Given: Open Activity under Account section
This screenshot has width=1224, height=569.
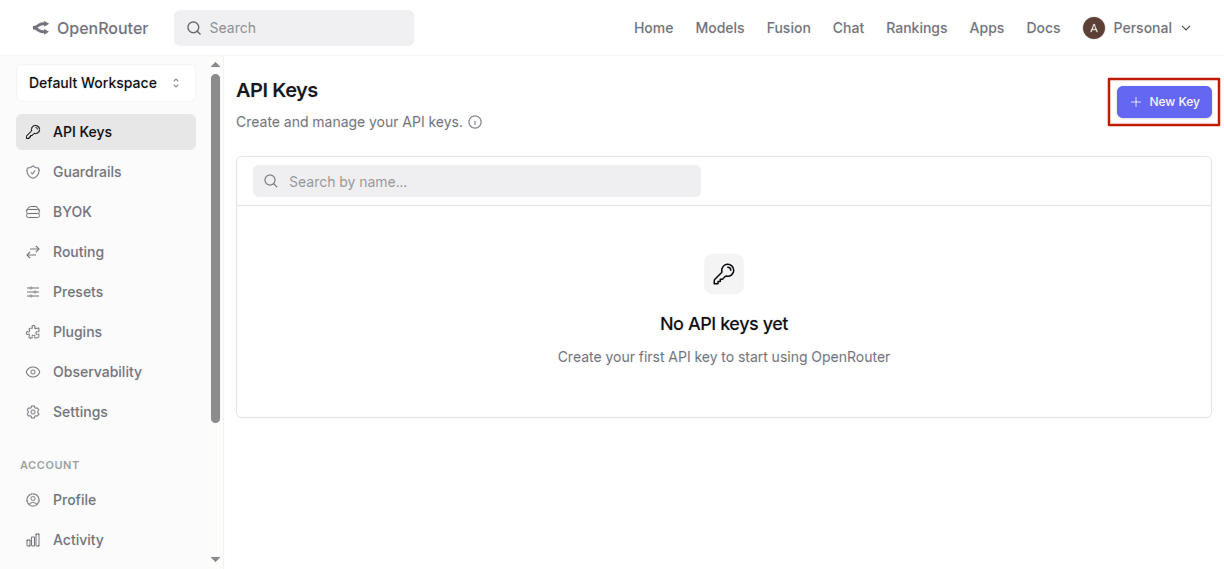Looking at the screenshot, I should coord(106,540).
